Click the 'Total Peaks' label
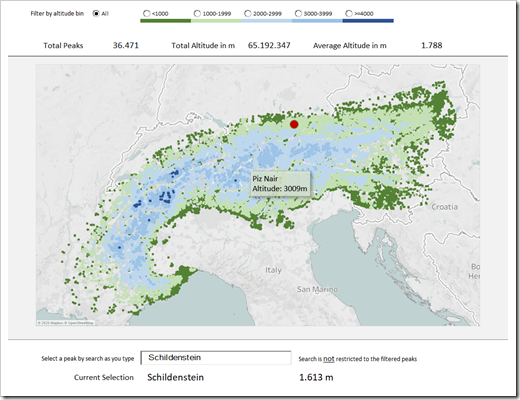The height and width of the screenshot is (400, 520). 63,46
